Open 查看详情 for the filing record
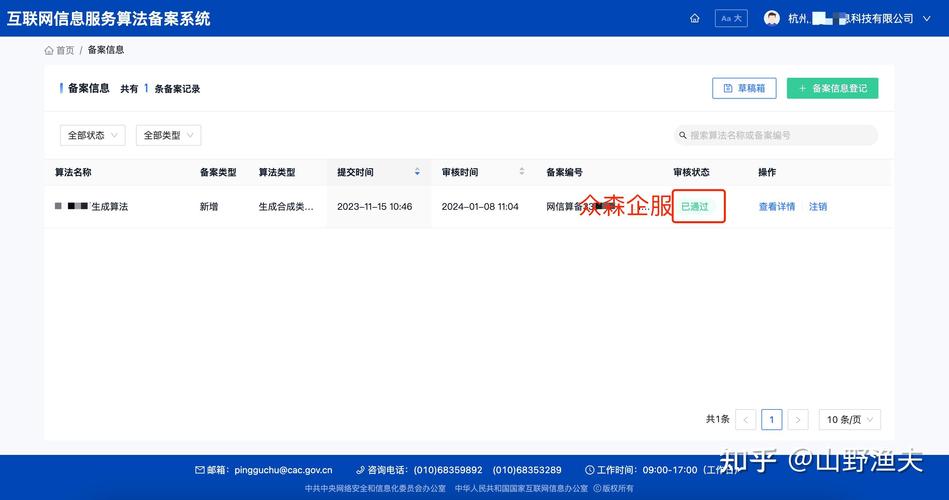Screen dimensions: 949x500 [777, 206]
